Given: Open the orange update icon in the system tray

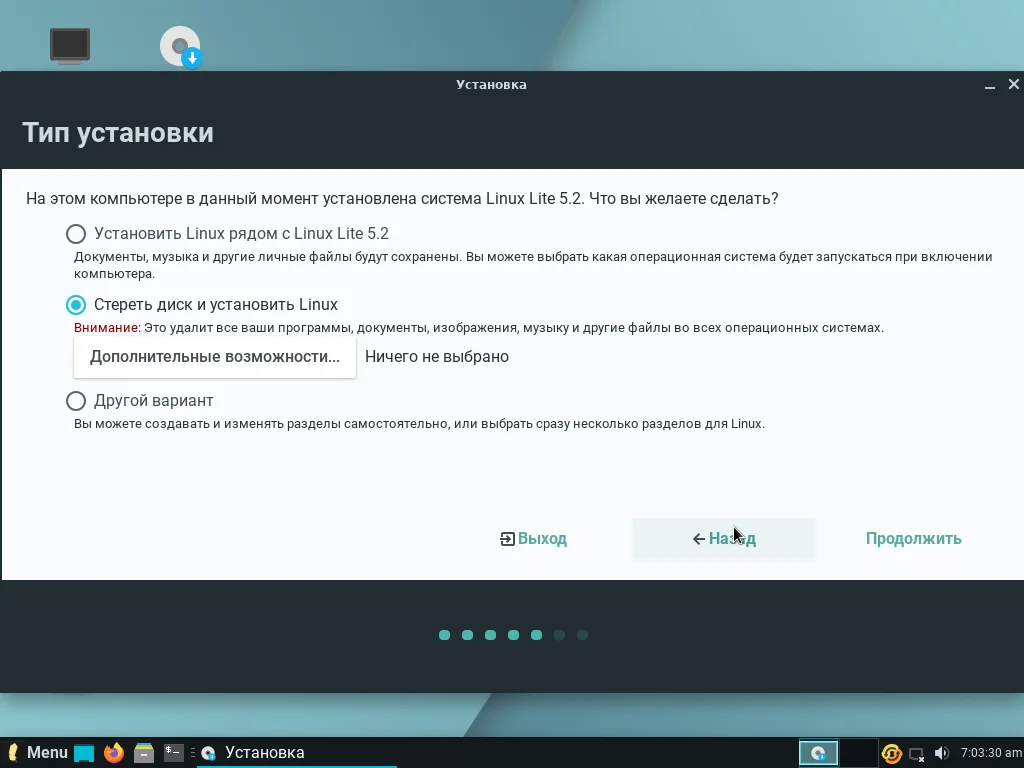Looking at the screenshot, I should pyautogui.click(x=890, y=753).
